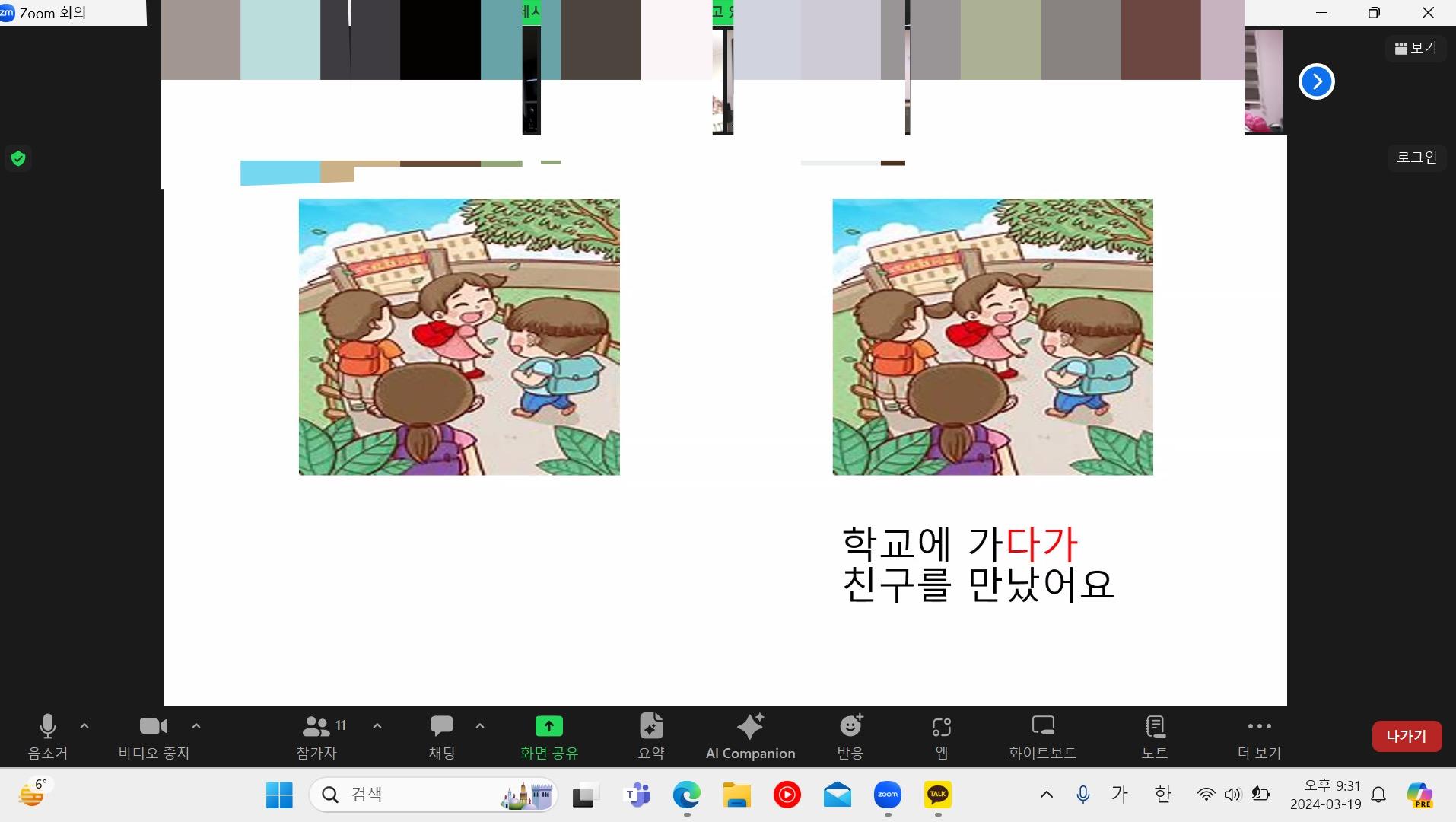Open clock showing 오후 9:31

pos(1325,795)
